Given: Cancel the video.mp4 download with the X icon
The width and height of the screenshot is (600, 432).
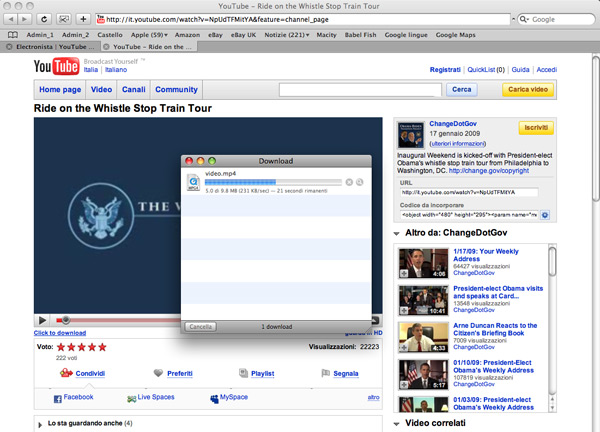Looking at the screenshot, I should tap(349, 182).
